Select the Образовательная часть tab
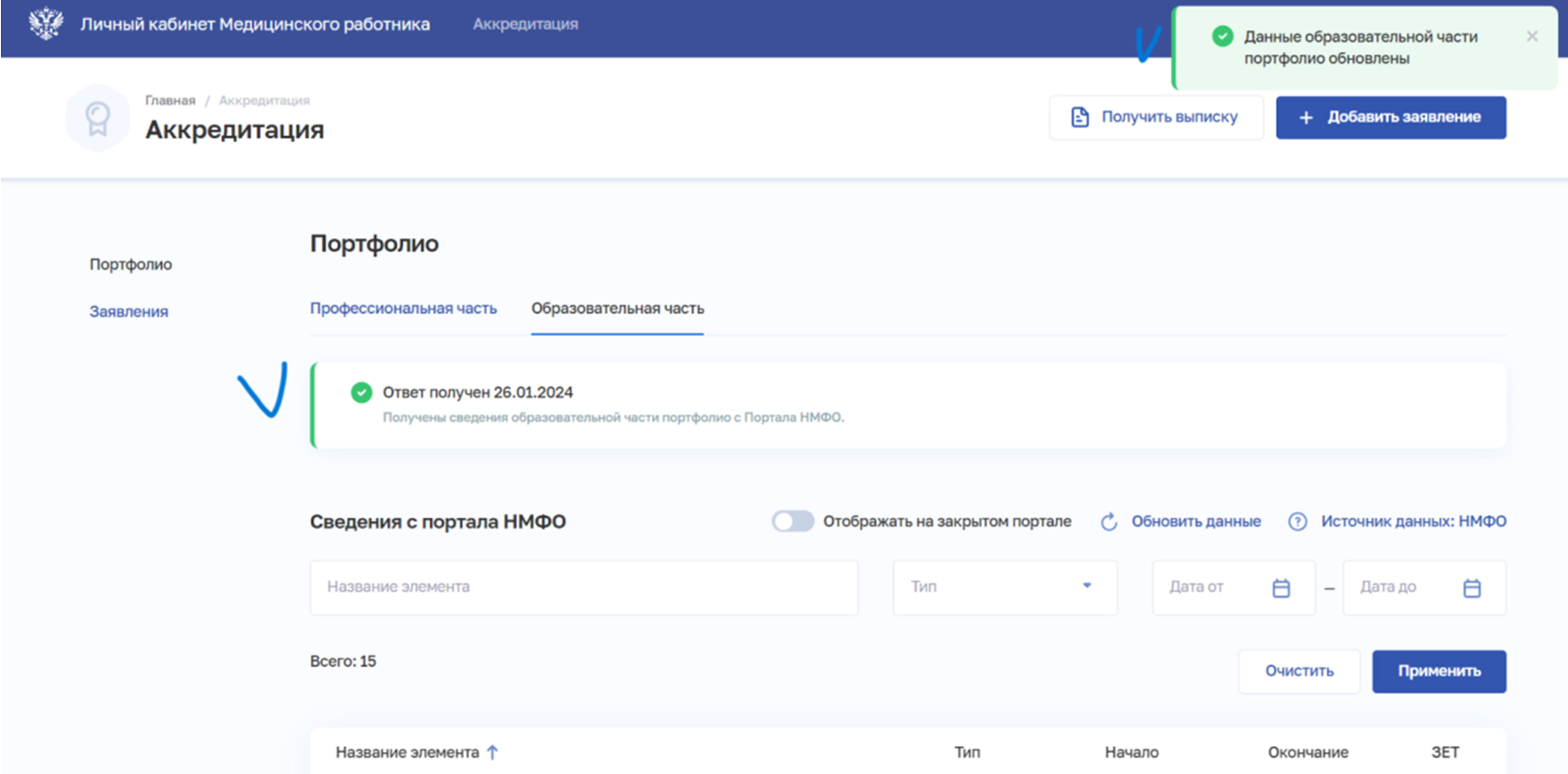The height and width of the screenshot is (774, 1568). coord(618,309)
